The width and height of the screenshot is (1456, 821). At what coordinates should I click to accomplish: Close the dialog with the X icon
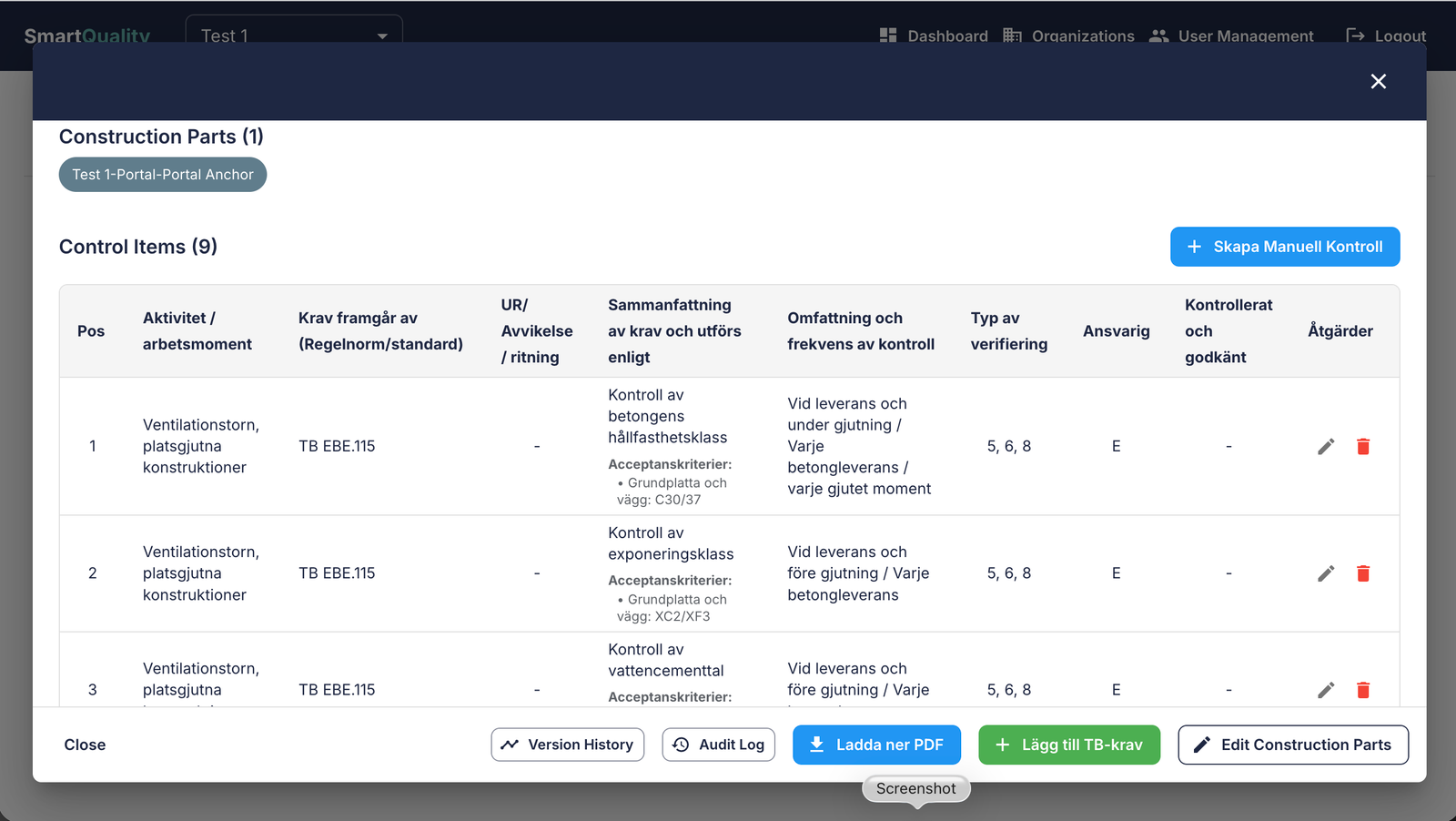coord(1379,81)
